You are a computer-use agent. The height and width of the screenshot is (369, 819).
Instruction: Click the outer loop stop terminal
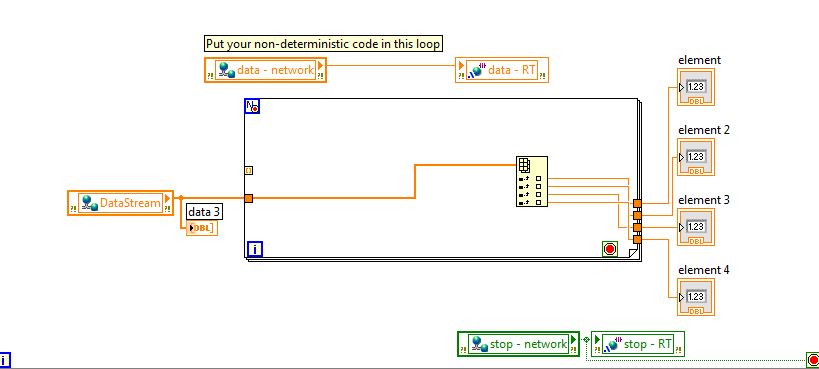812,360
